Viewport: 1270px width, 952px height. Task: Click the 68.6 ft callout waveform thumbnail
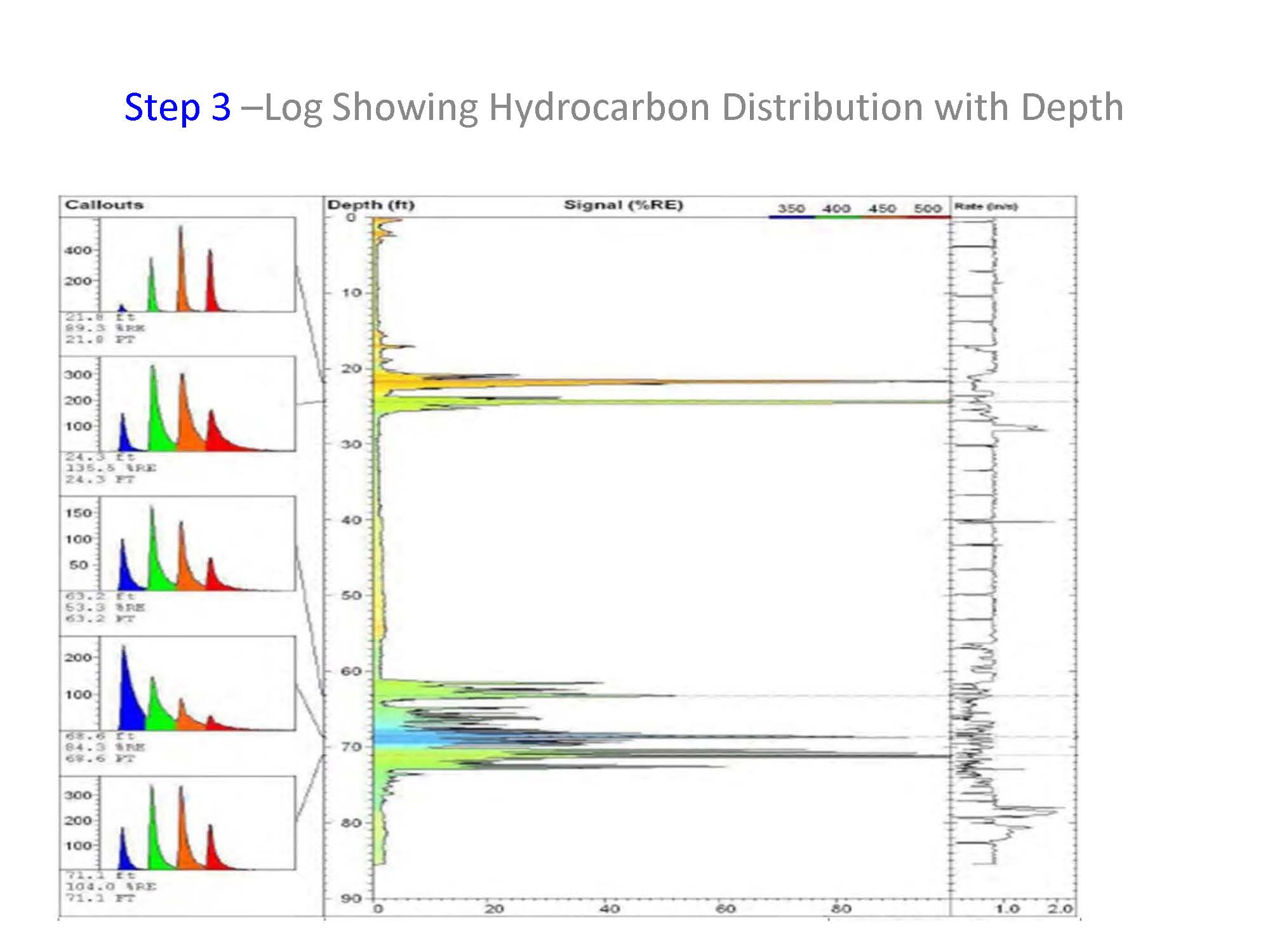click(x=197, y=683)
